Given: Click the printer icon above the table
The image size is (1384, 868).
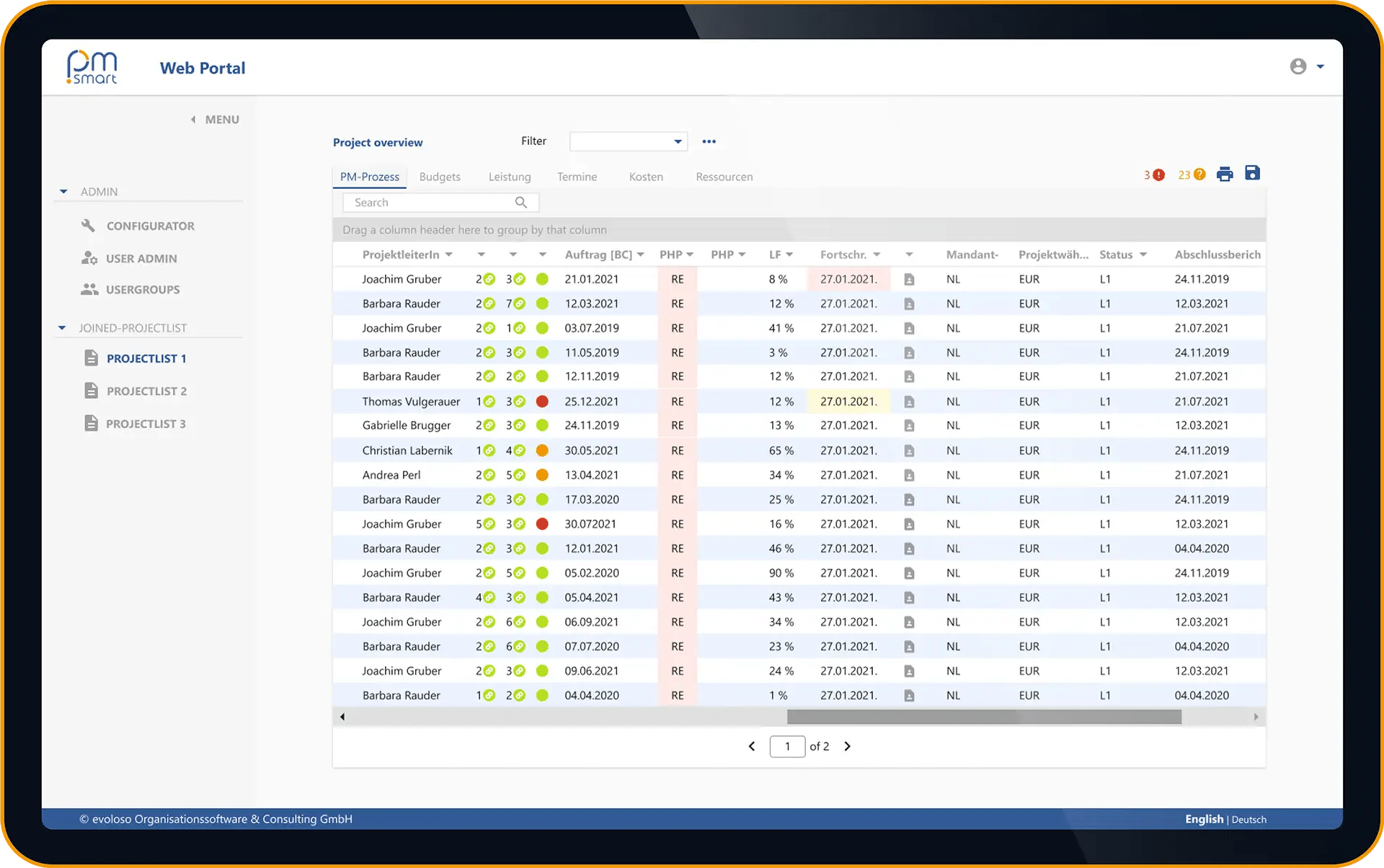Looking at the screenshot, I should coord(1225,174).
